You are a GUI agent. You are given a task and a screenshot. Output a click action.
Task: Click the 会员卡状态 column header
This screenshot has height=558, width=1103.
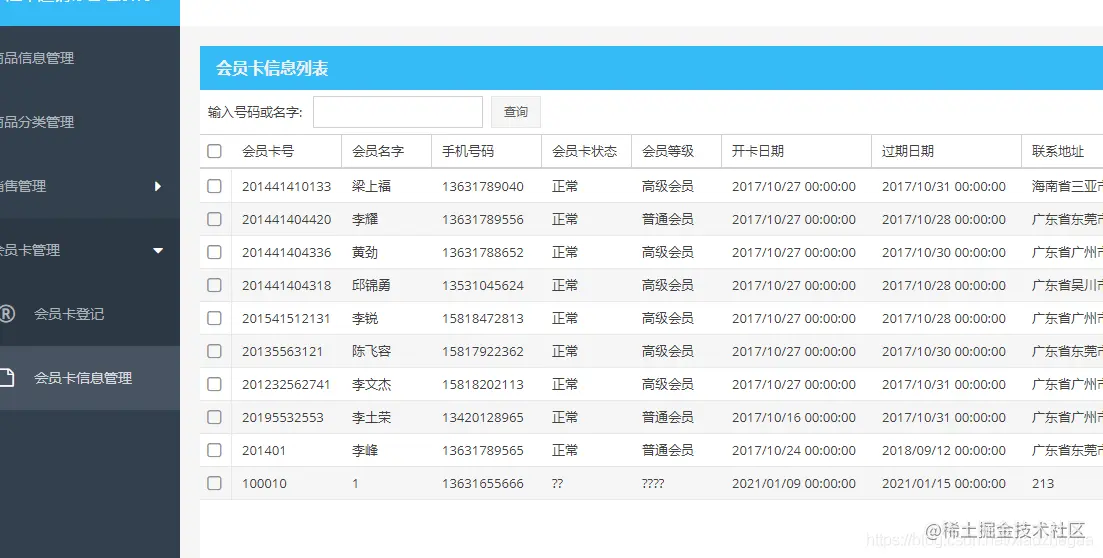point(584,151)
